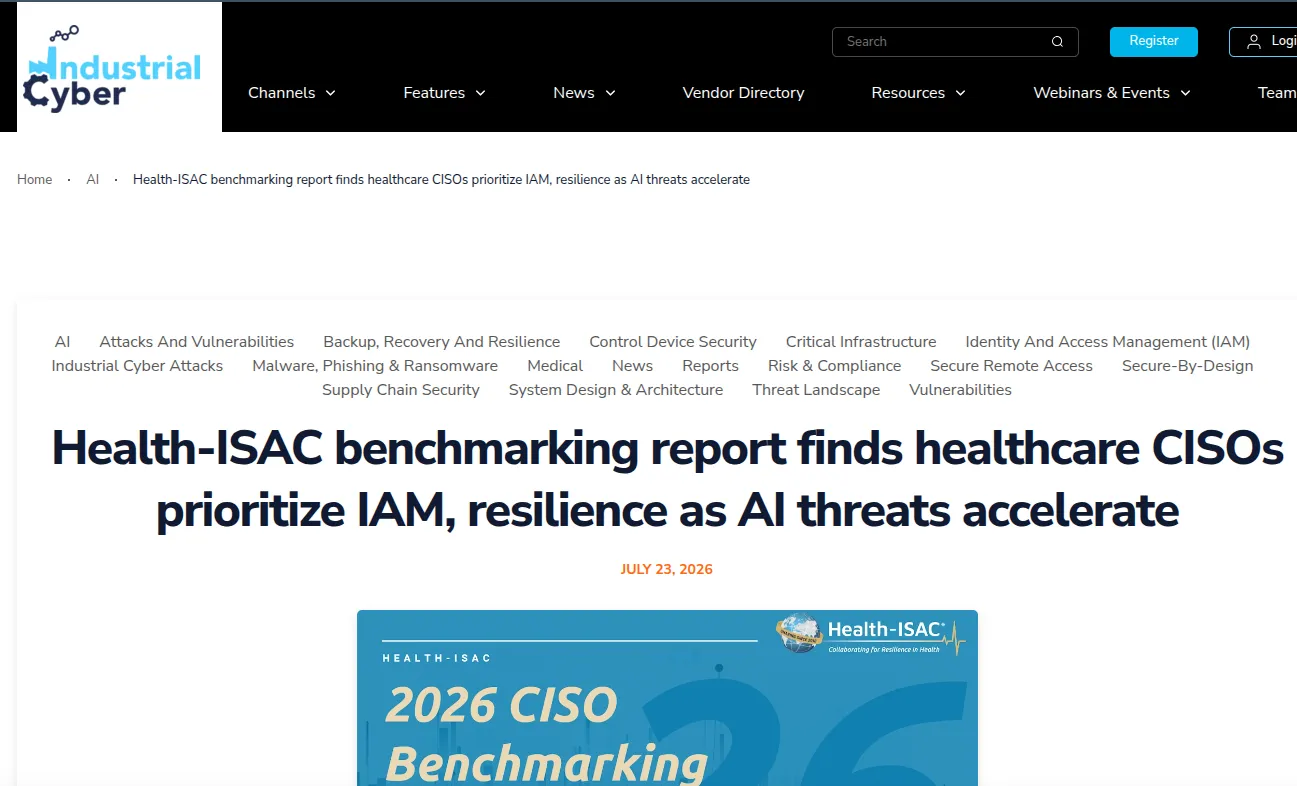
Task: Open Attacks And Vulnerabilities category
Action: [x=197, y=342]
